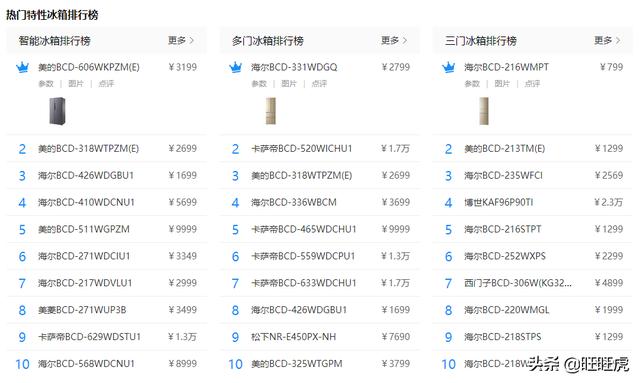Select 卡萨帝BCD-629WDSTU1 entry
This screenshot has height=383, width=640.
[x=89, y=337]
